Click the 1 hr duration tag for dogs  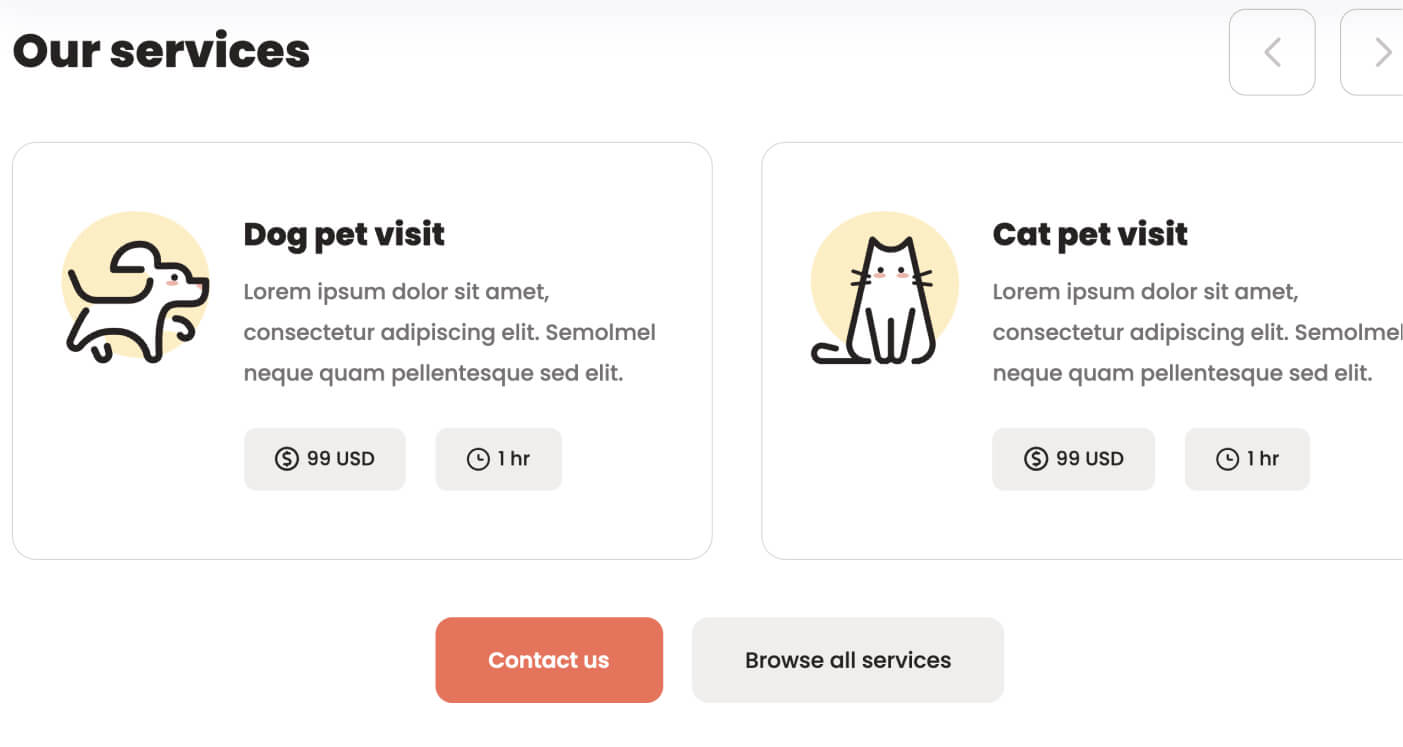(x=498, y=459)
